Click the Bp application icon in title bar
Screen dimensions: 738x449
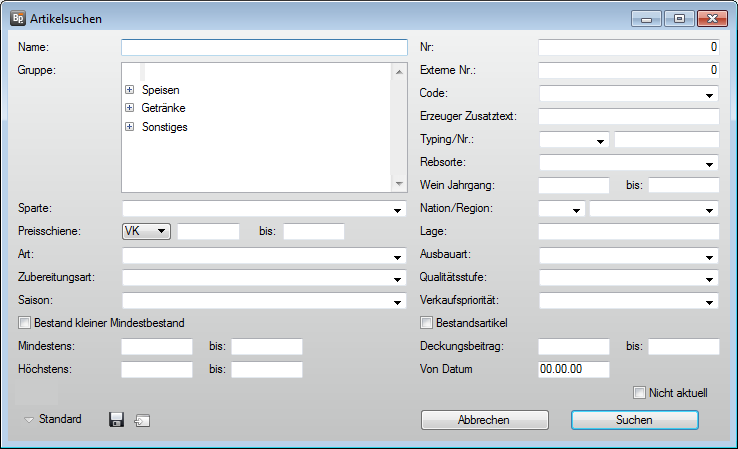(x=17, y=19)
